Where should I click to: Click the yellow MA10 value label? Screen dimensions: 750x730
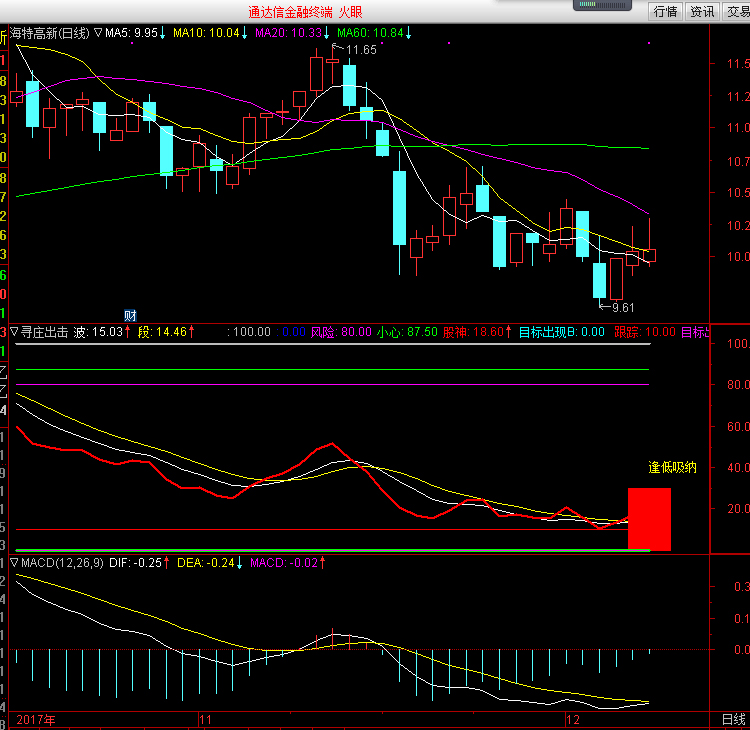click(210, 34)
